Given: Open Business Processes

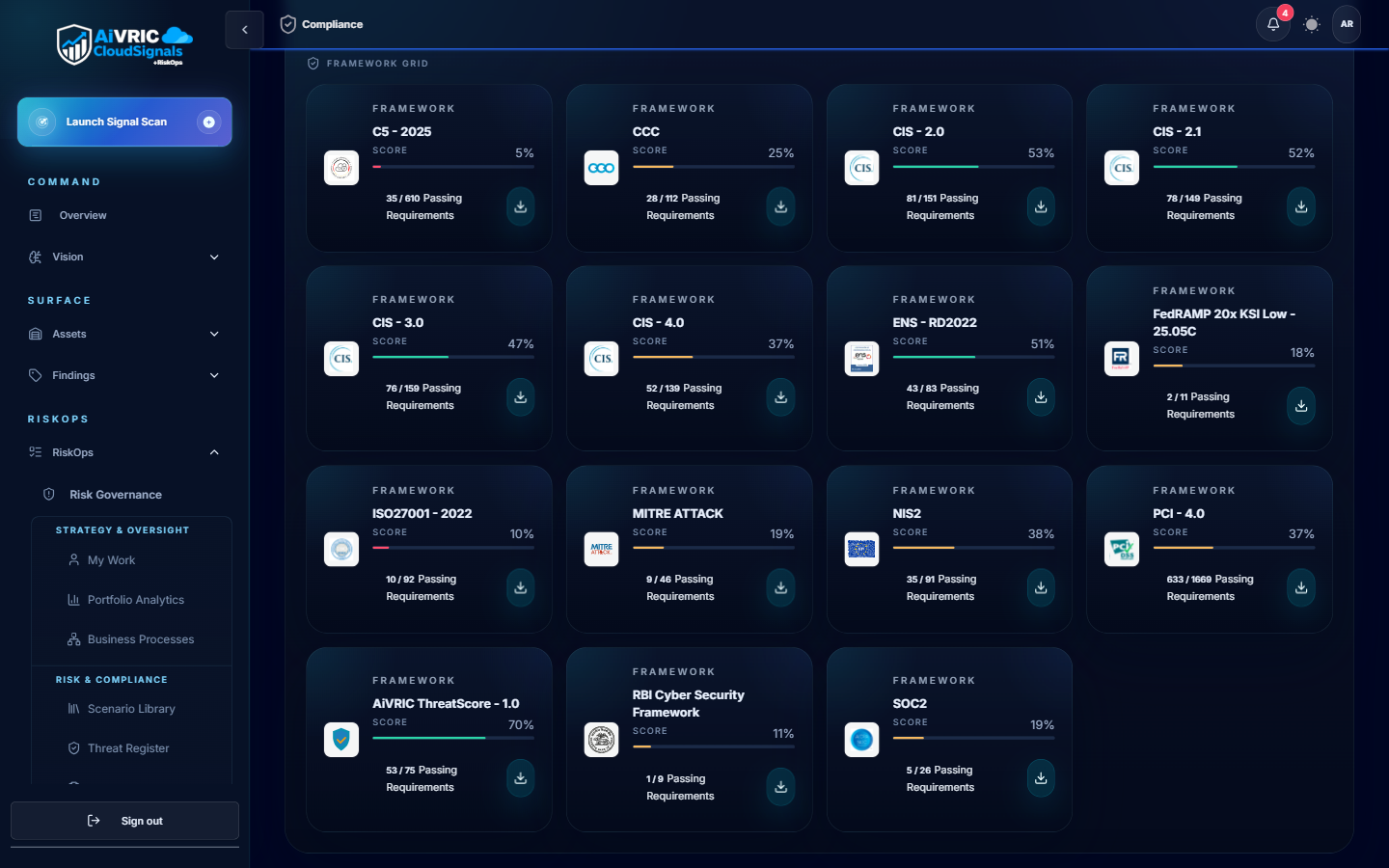Looking at the screenshot, I should [x=140, y=639].
